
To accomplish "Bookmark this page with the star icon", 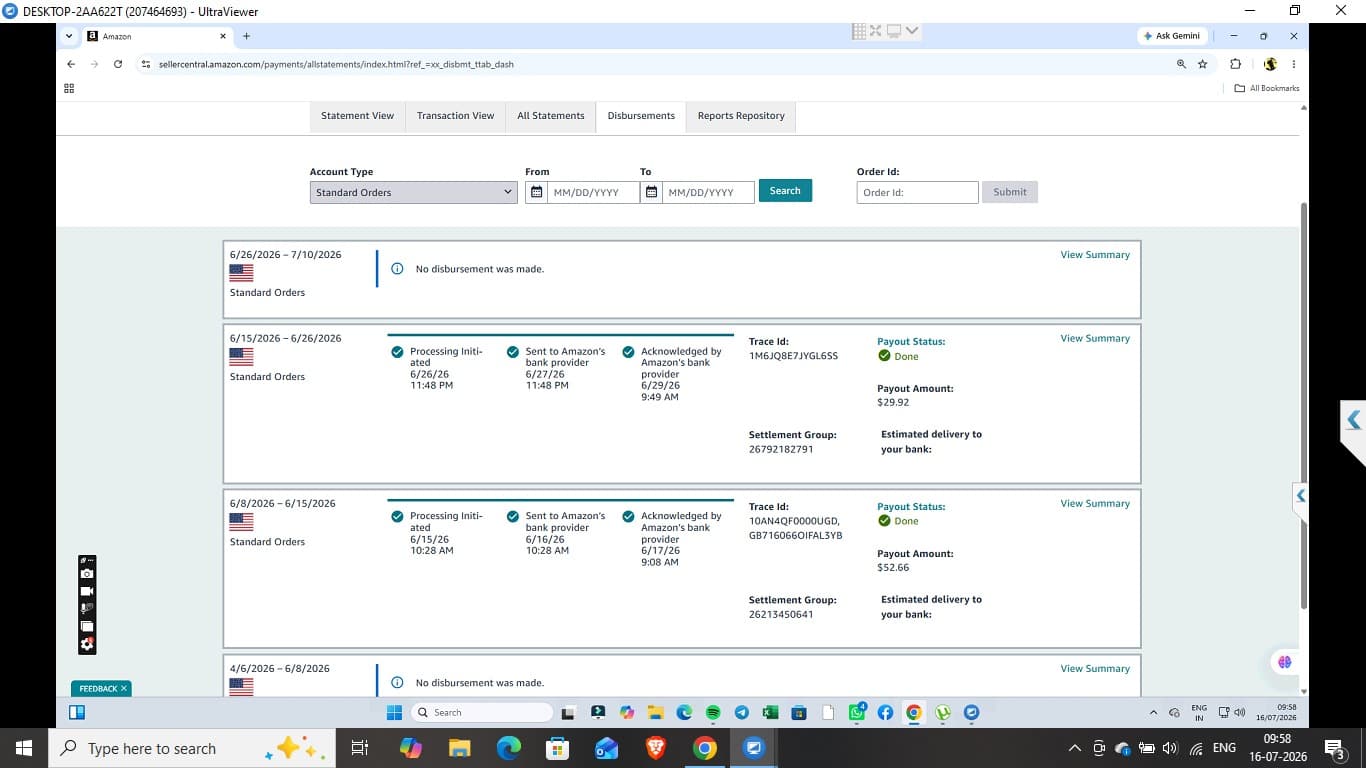I will click(1203, 64).
